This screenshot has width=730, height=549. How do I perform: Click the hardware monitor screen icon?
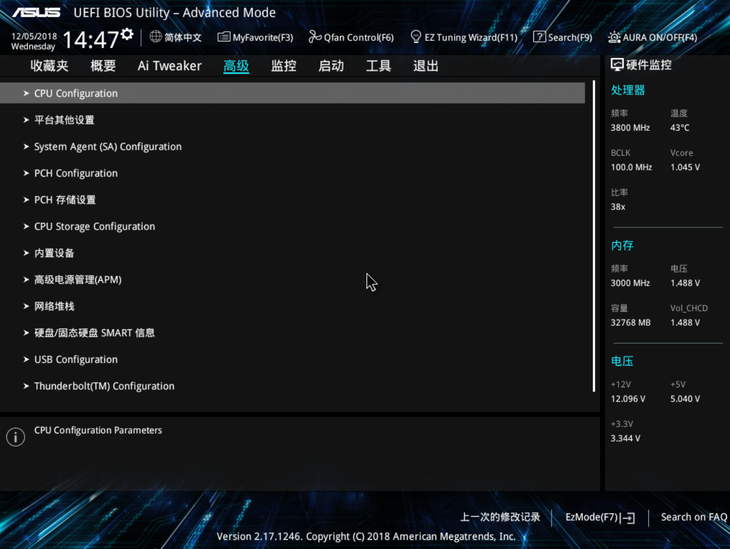tap(617, 65)
